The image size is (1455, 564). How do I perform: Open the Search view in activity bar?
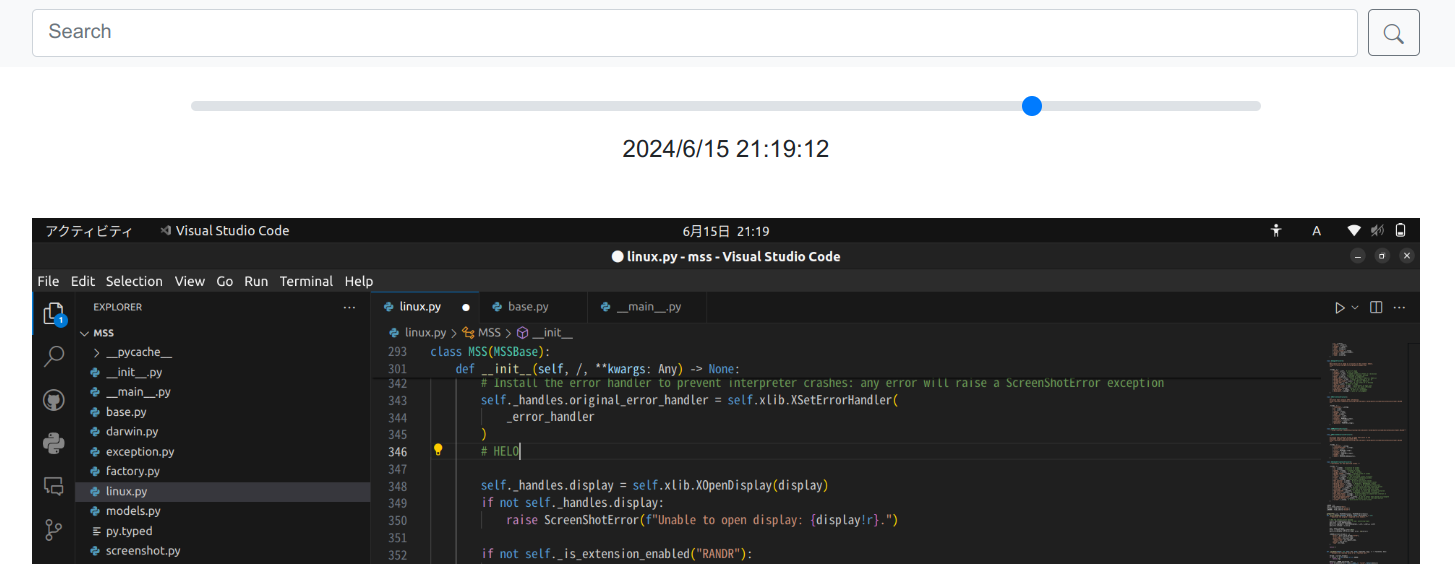[x=54, y=357]
